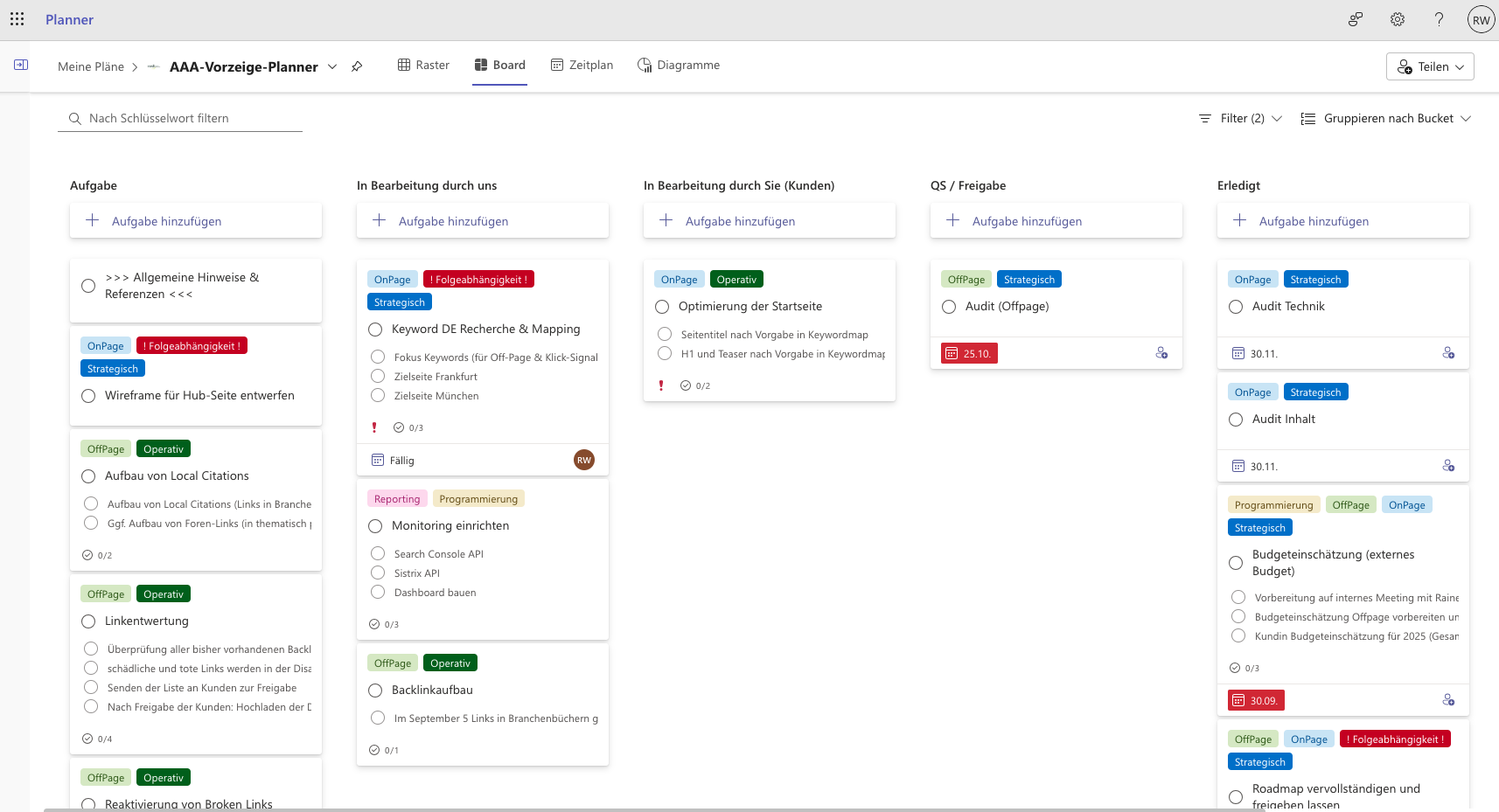Image resolution: width=1499 pixels, height=812 pixels.
Task: Switch to the Raster view tab
Action: 423,65
